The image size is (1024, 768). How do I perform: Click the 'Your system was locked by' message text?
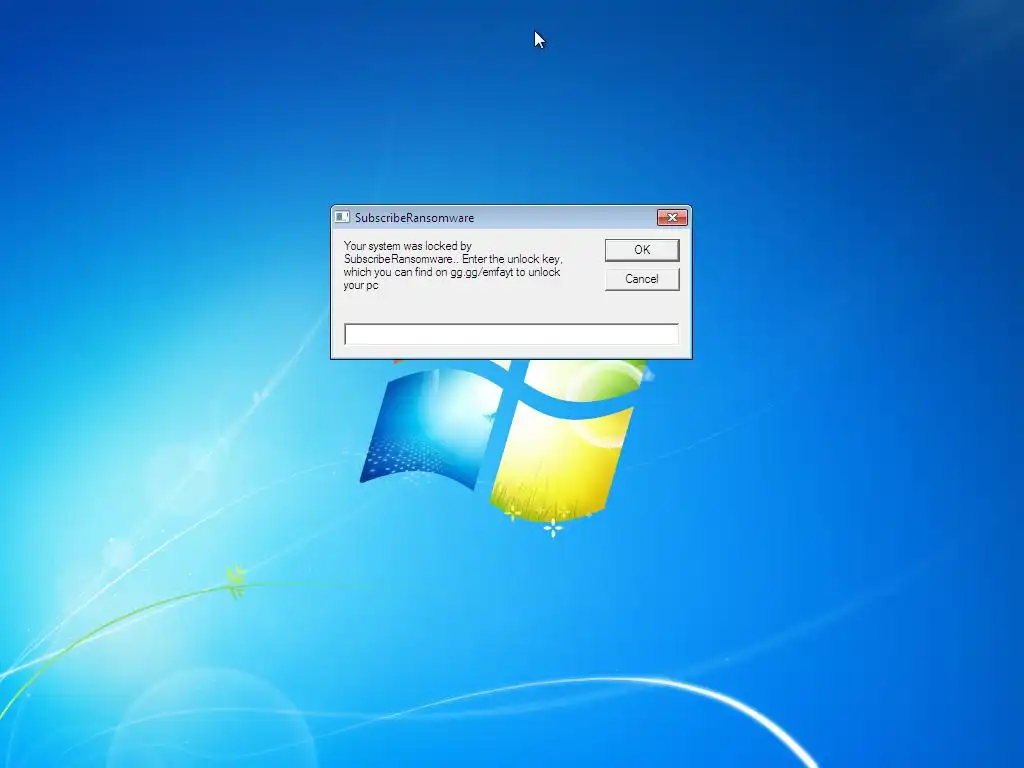tap(408, 246)
